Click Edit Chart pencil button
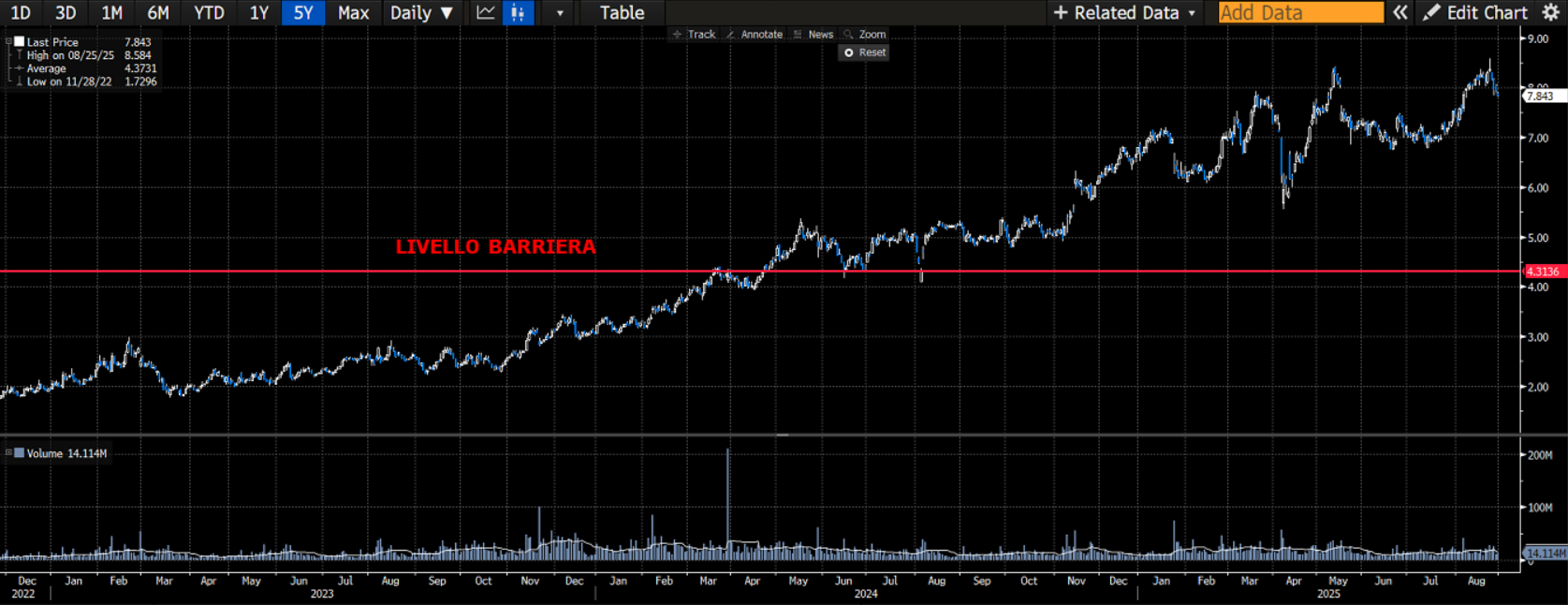This screenshot has height=605, width=1568. pyautogui.click(x=1475, y=13)
